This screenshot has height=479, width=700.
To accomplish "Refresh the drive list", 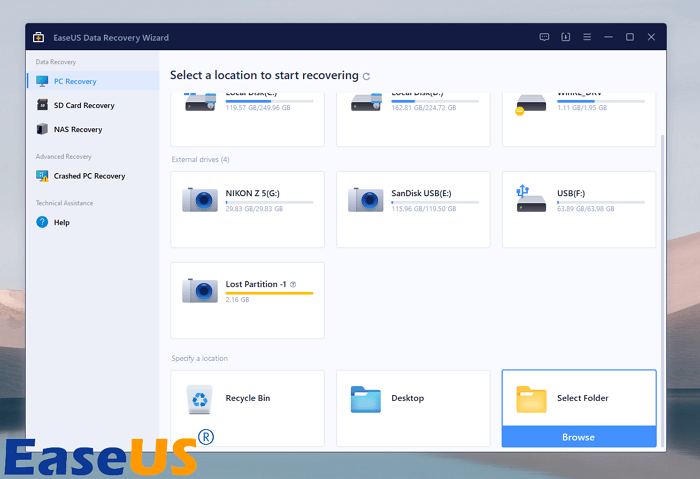I will [366, 76].
